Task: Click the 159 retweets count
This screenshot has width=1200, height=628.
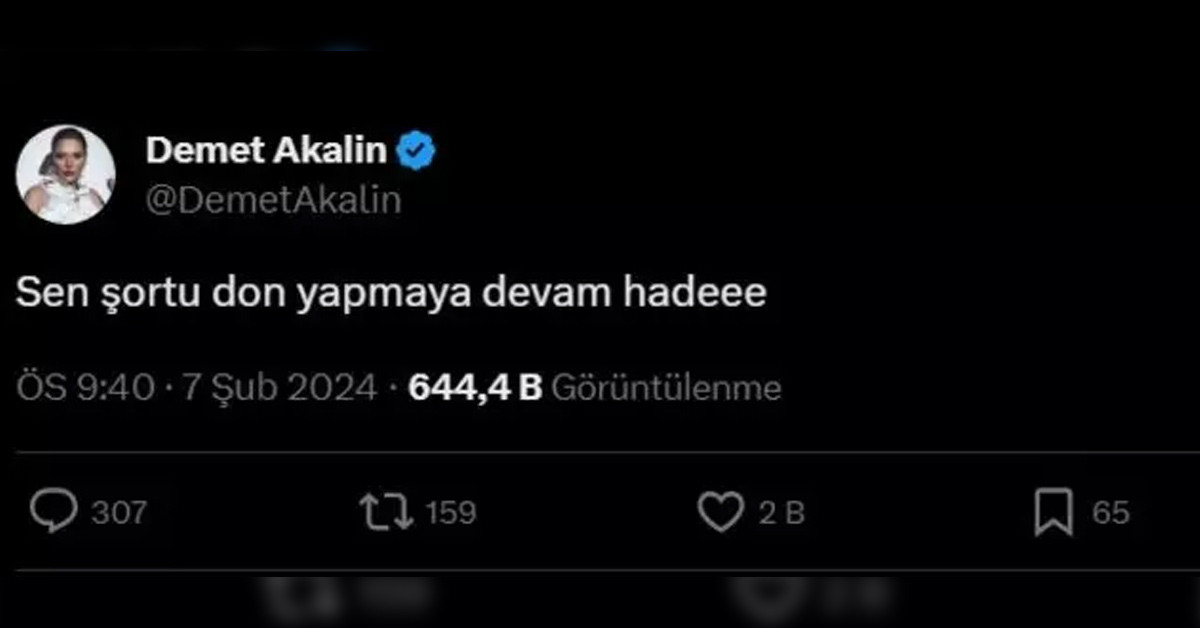Action: pos(451,513)
